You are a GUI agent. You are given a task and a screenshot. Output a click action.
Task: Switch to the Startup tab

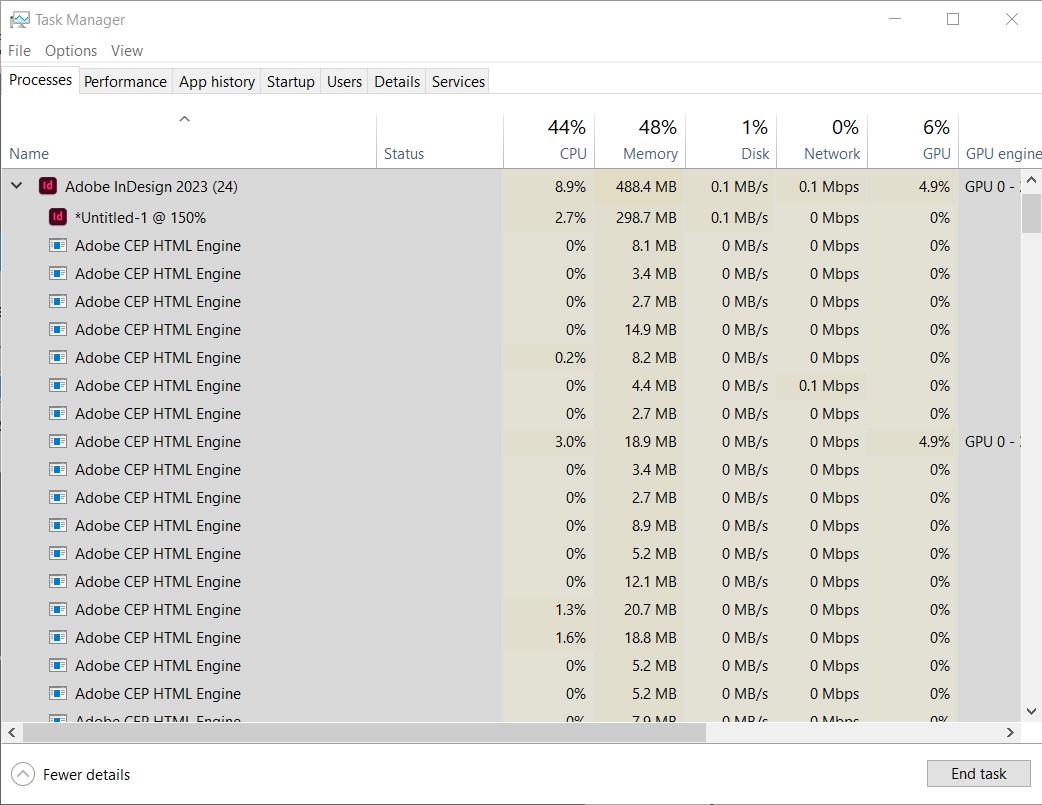(290, 82)
